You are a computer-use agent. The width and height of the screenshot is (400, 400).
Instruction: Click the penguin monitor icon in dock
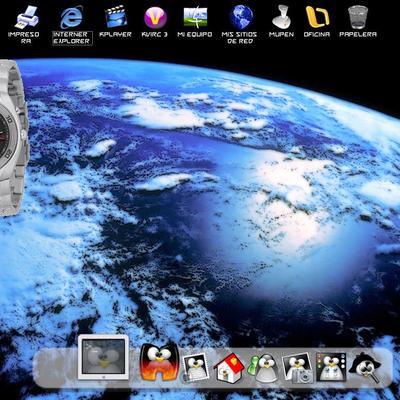tap(103, 357)
